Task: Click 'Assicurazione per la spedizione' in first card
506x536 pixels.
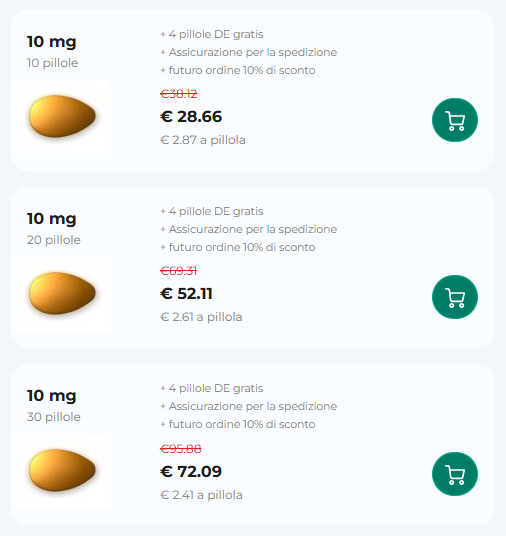Action: (253, 52)
